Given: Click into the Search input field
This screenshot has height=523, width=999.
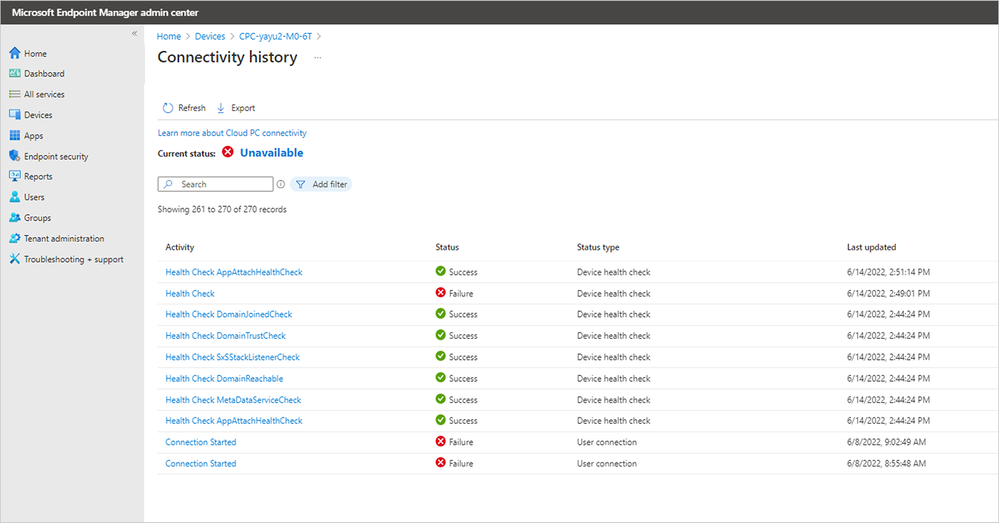Looking at the screenshot, I should 215,184.
